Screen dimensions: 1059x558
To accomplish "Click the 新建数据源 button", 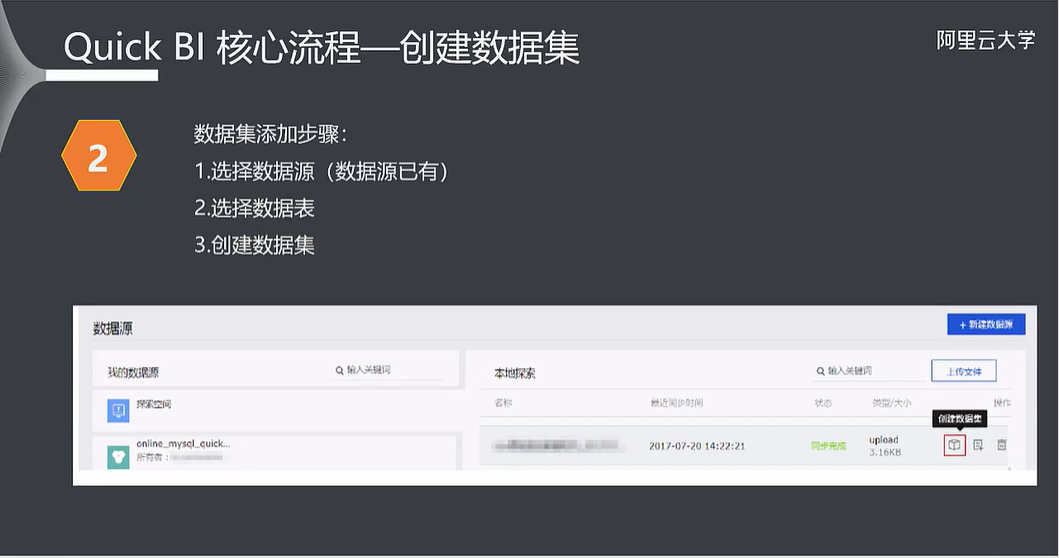I will [986, 324].
